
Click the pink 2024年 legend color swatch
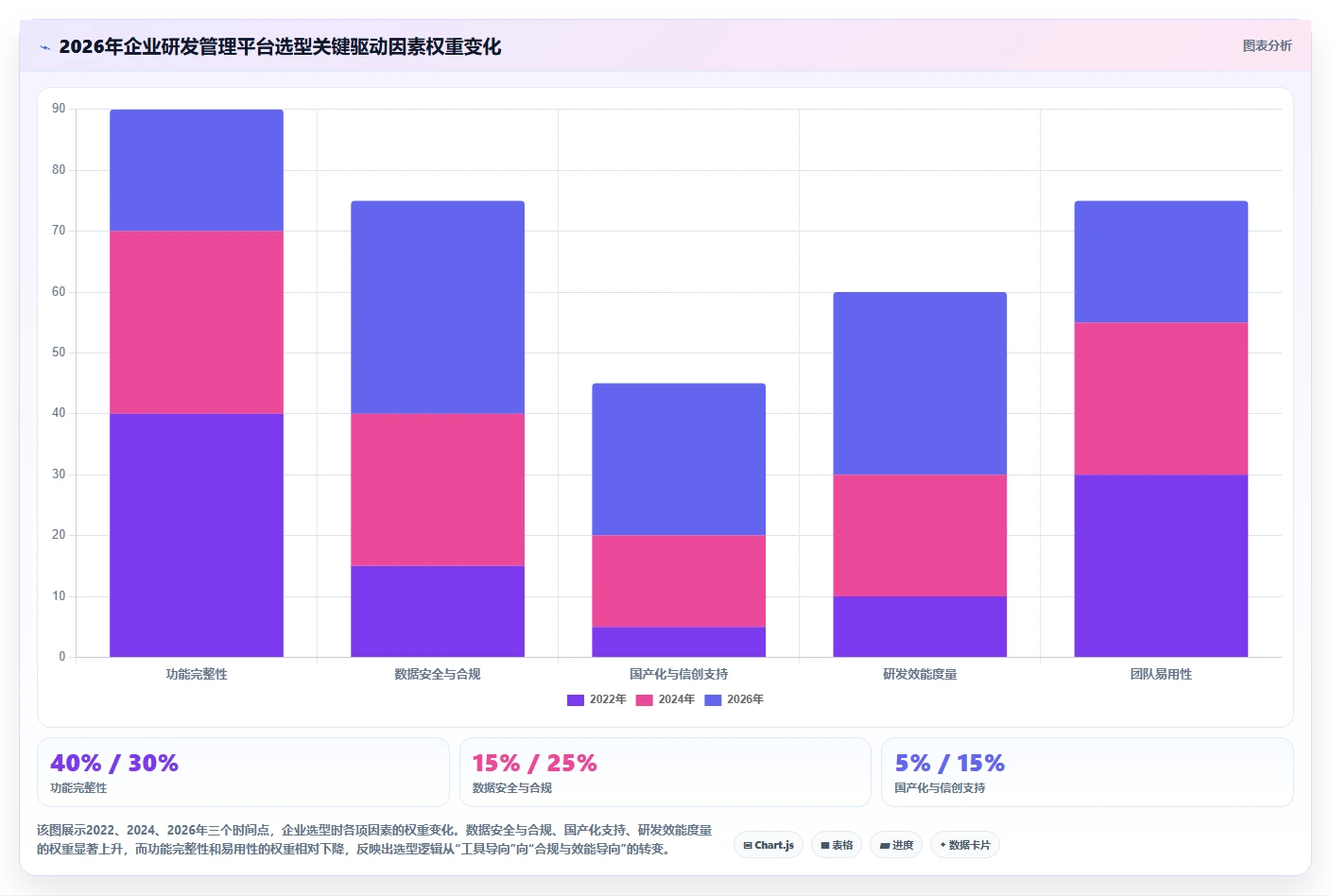[x=645, y=700]
